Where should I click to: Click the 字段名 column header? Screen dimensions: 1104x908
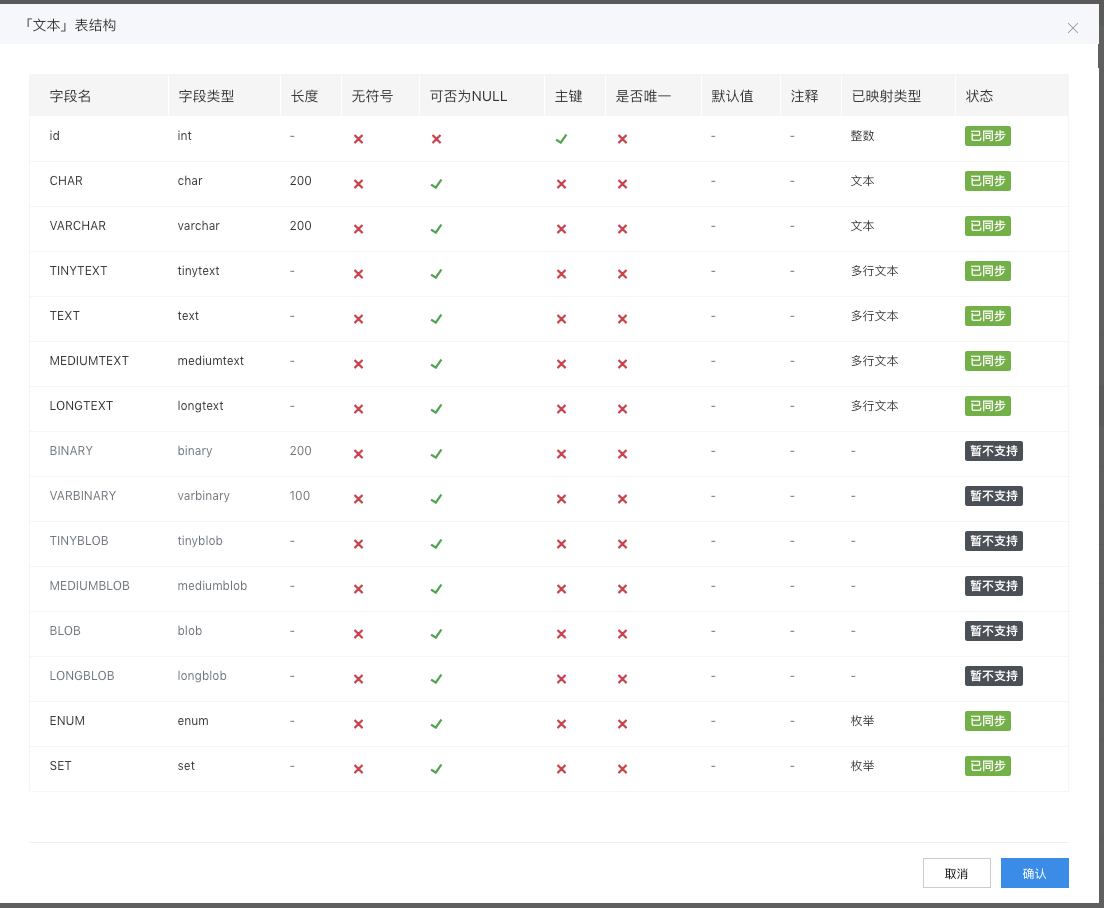click(x=71, y=97)
